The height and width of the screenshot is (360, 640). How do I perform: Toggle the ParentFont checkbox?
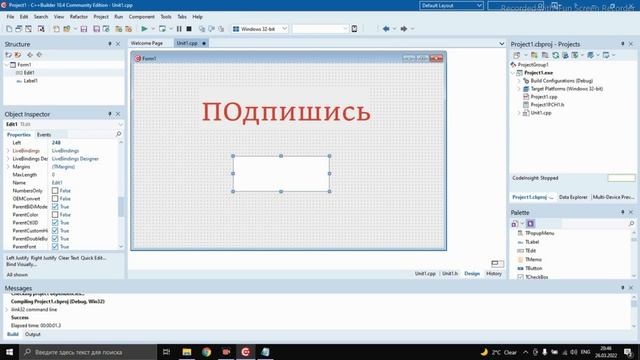coord(55,247)
